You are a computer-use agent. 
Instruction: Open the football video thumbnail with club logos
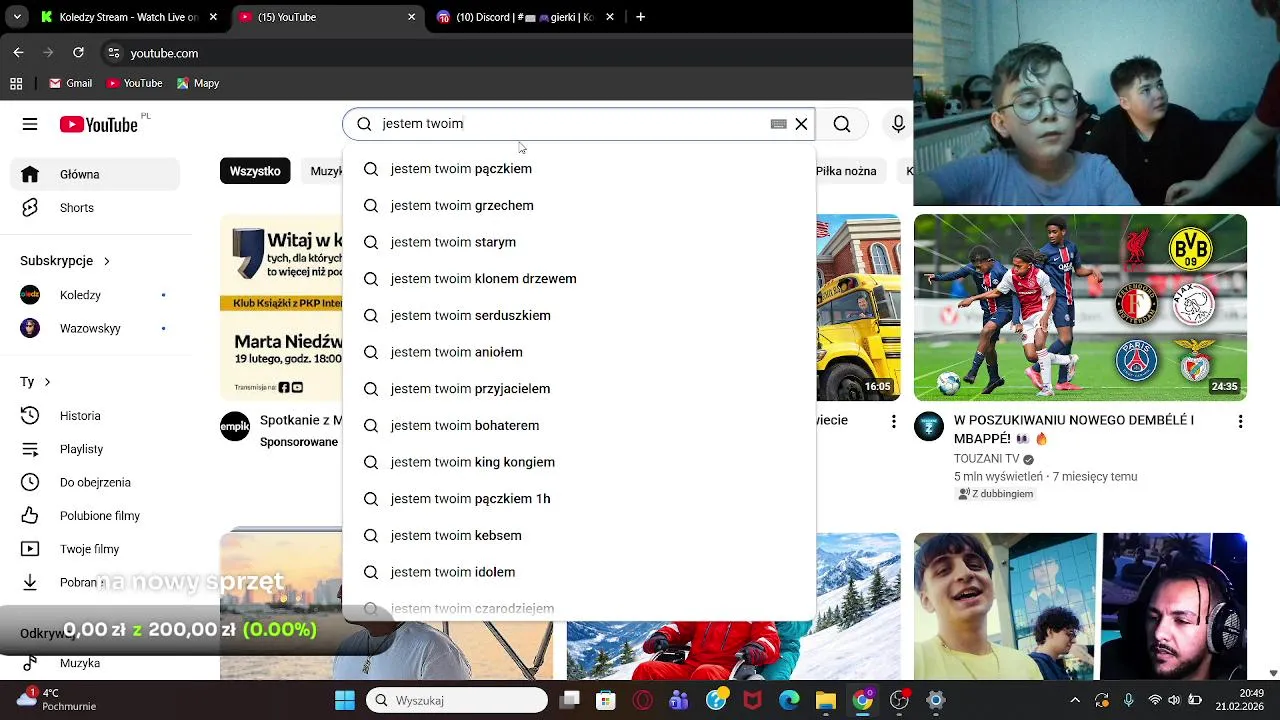click(x=1080, y=307)
